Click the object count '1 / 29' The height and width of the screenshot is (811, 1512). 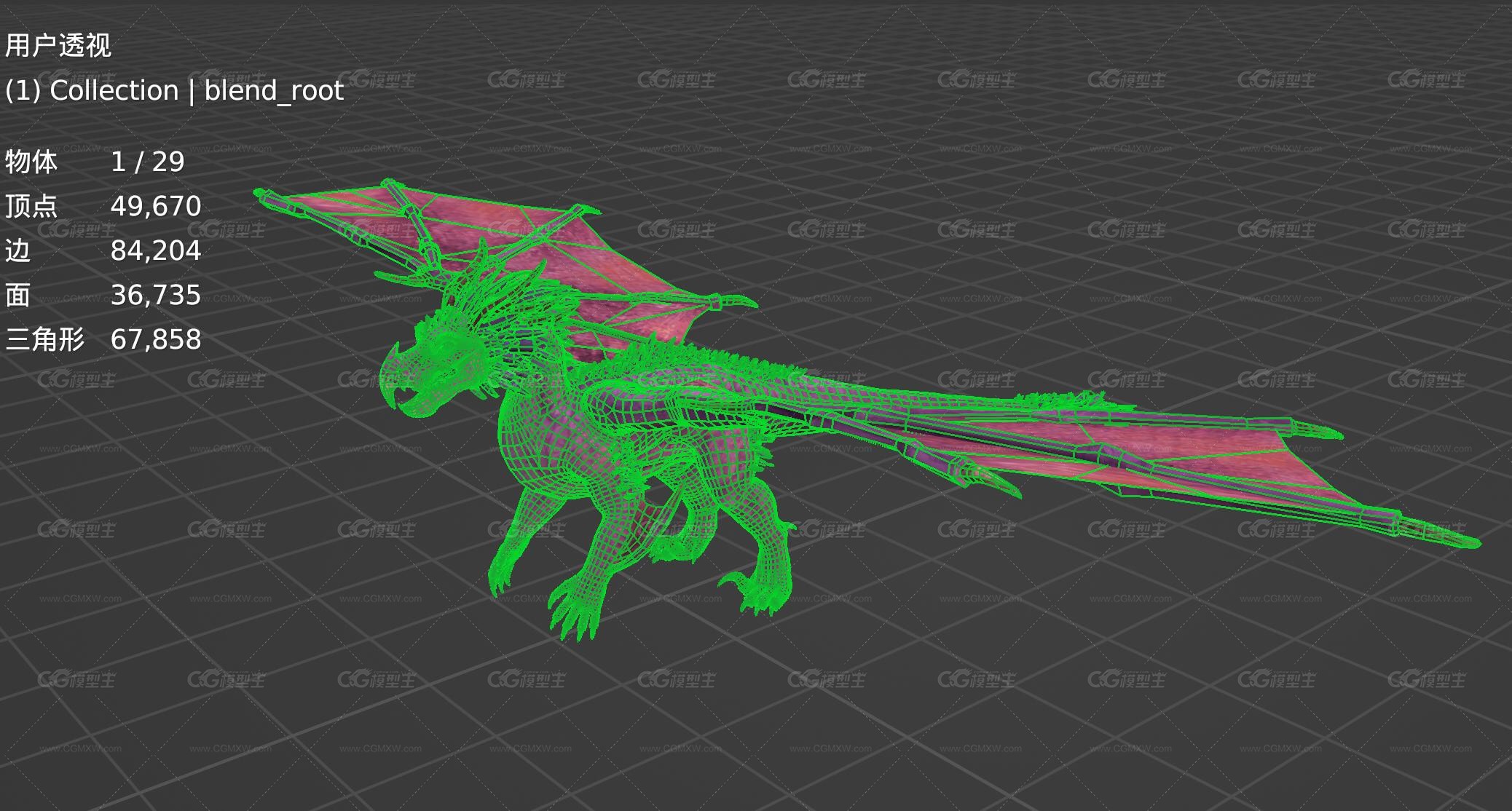click(x=148, y=162)
